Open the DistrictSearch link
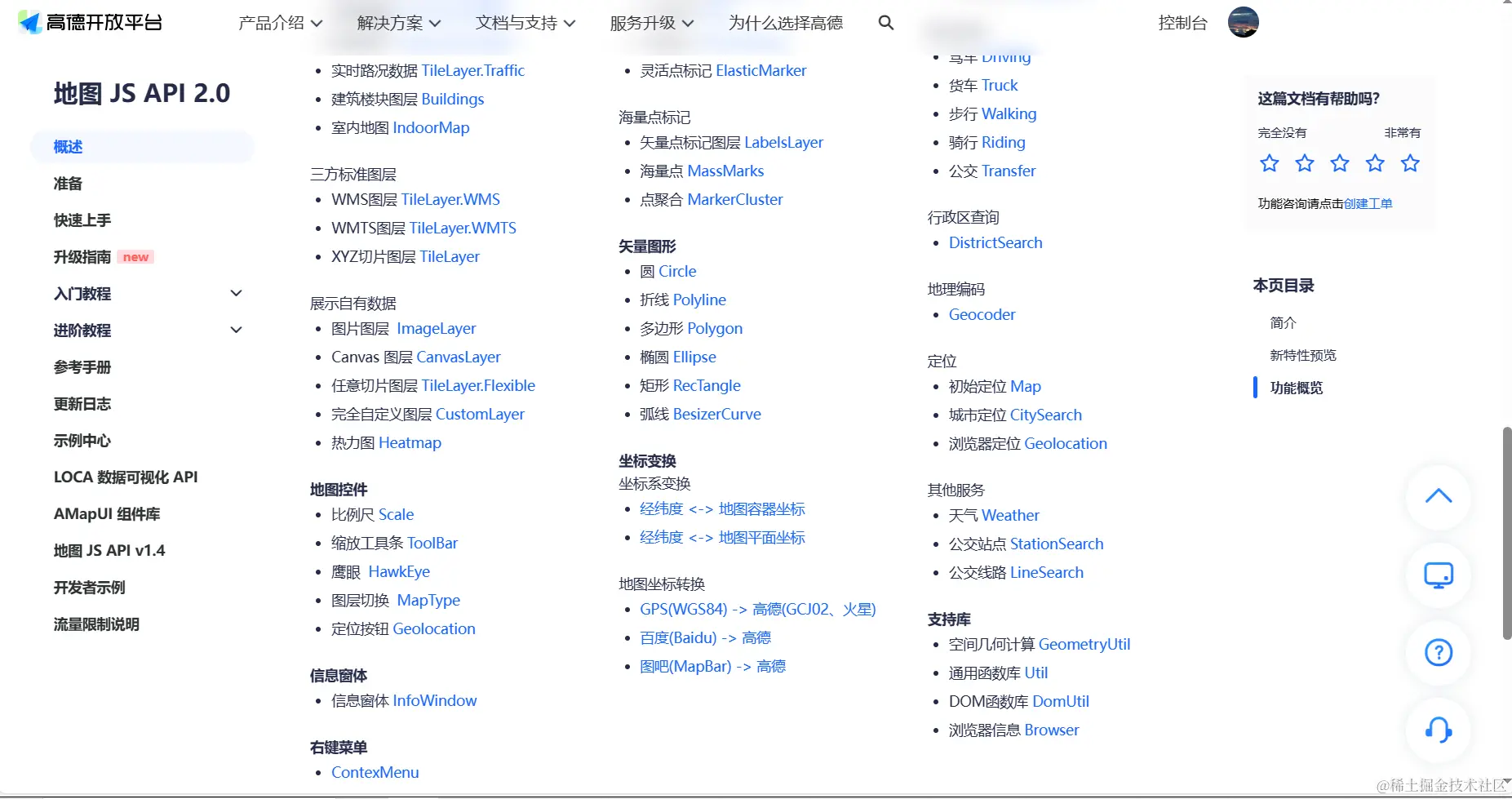This screenshot has height=799, width=1512. [x=995, y=242]
